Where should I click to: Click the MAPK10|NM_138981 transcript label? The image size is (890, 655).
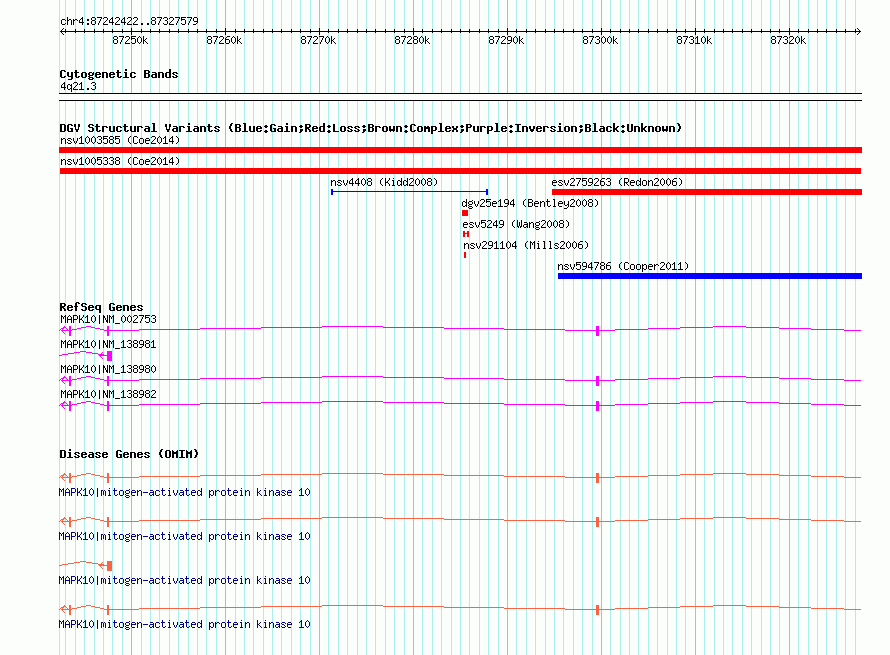click(x=108, y=345)
